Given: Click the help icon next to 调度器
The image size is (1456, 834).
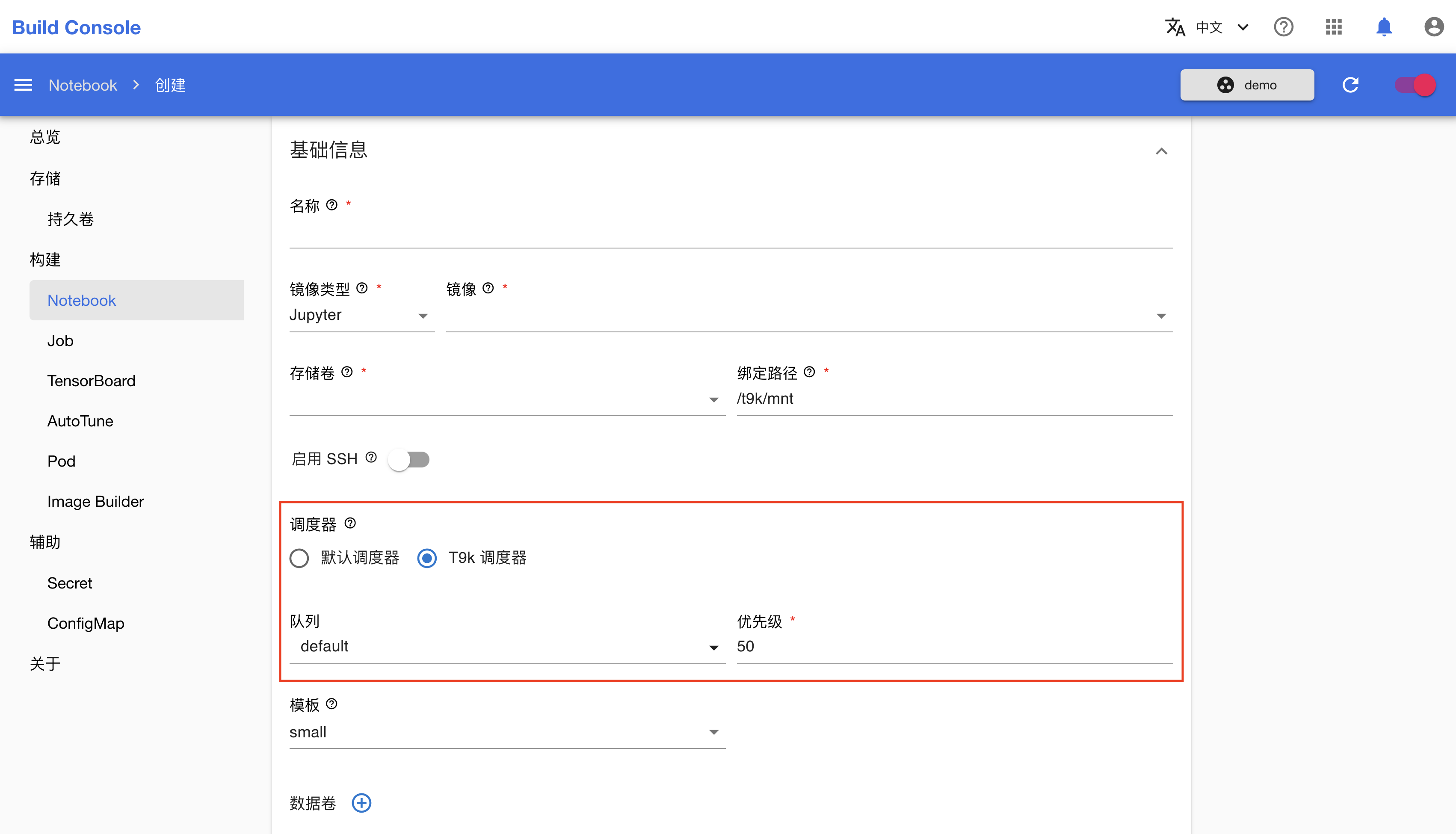Looking at the screenshot, I should click(350, 523).
